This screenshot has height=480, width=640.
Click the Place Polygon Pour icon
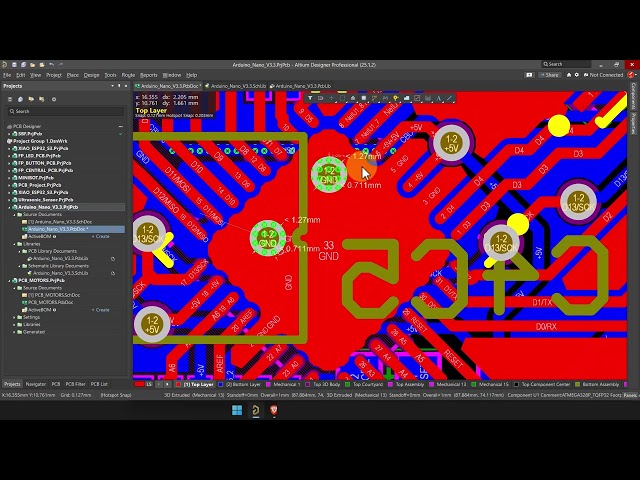[407, 98]
